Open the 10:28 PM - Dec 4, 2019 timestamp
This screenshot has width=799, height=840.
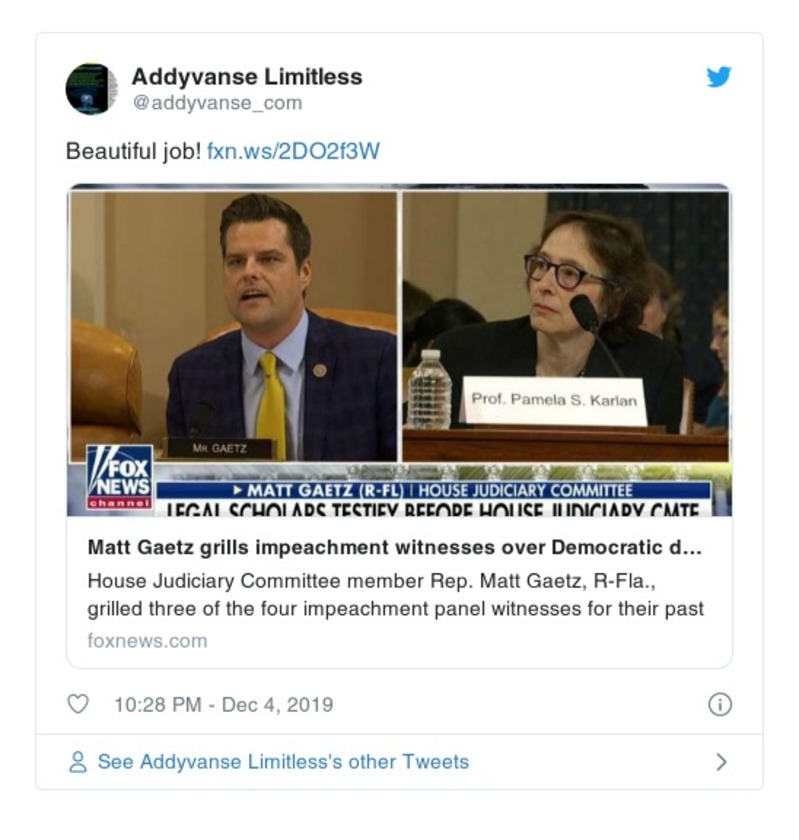[223, 704]
